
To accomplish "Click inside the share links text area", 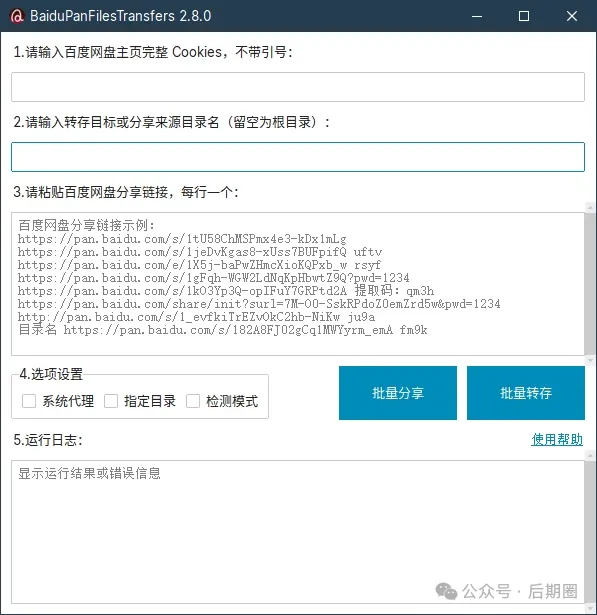I will (x=298, y=284).
